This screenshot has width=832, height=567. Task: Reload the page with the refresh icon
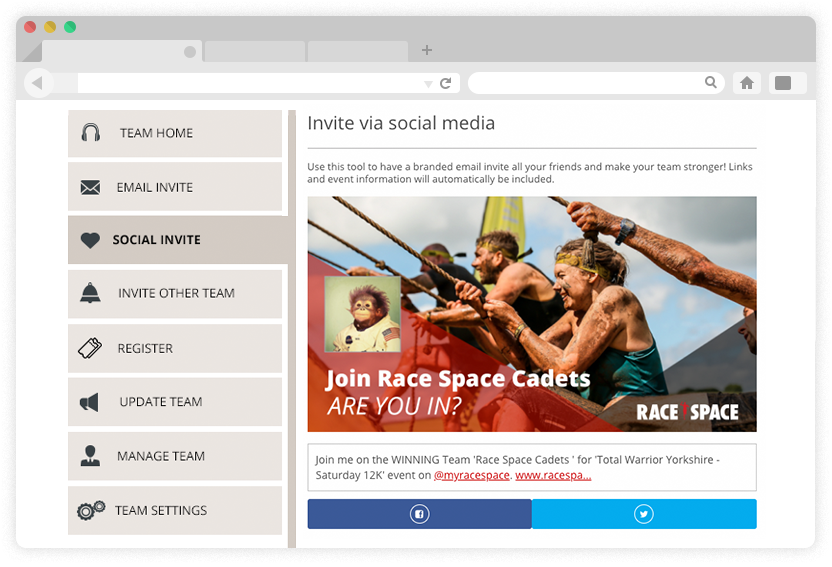(446, 83)
